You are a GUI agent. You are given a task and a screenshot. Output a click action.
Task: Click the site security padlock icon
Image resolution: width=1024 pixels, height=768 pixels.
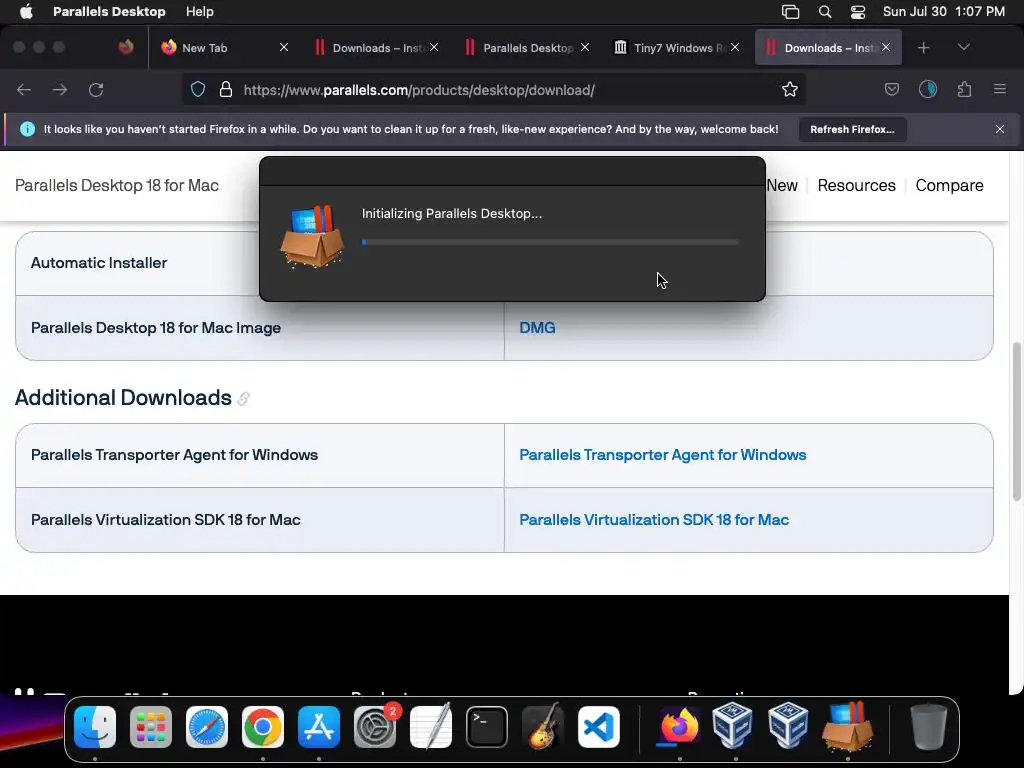[226, 90]
